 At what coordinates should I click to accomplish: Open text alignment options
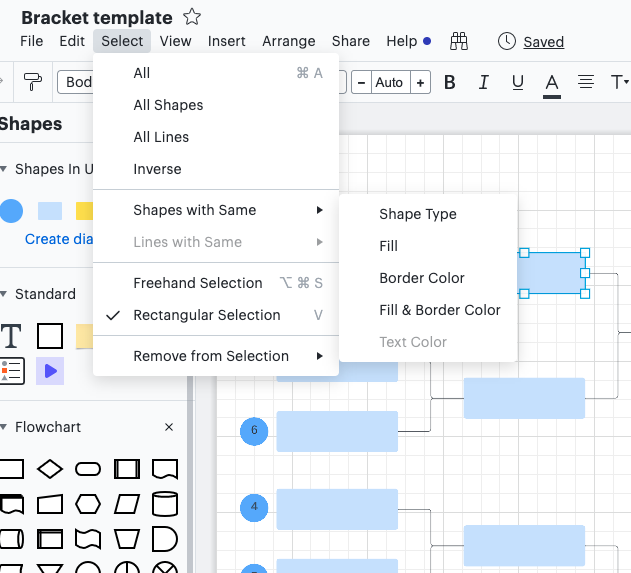pos(586,82)
